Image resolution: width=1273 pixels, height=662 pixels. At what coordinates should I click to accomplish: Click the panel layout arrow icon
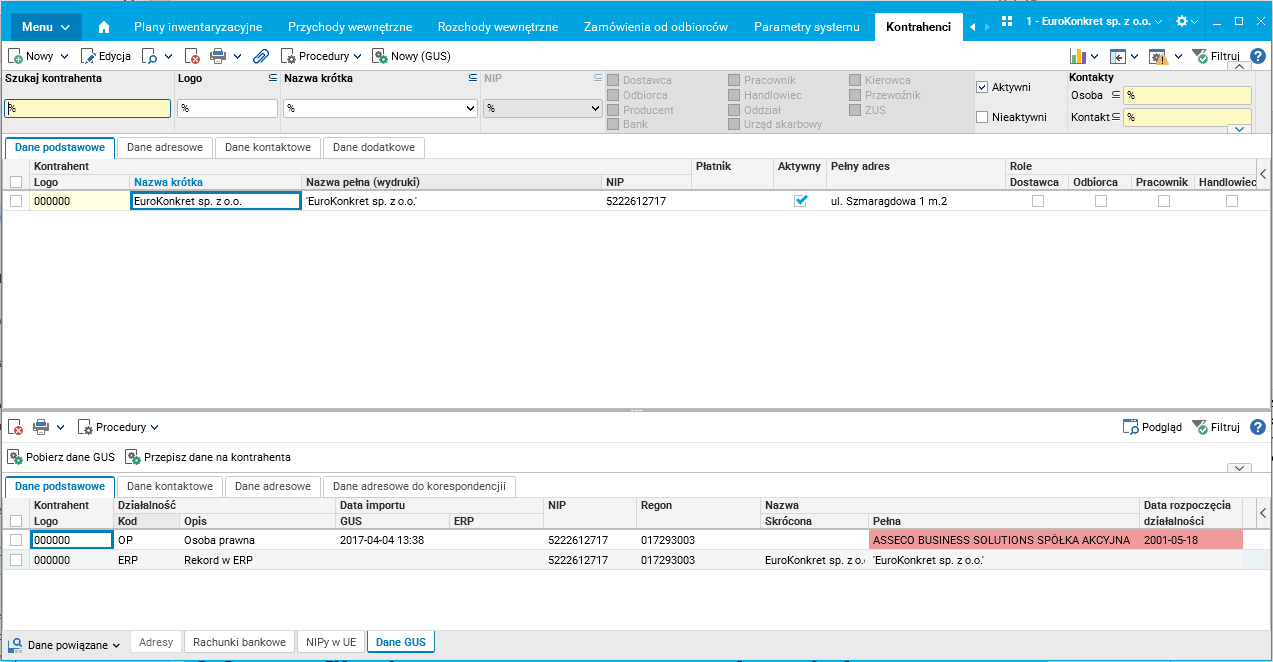pos(1118,56)
